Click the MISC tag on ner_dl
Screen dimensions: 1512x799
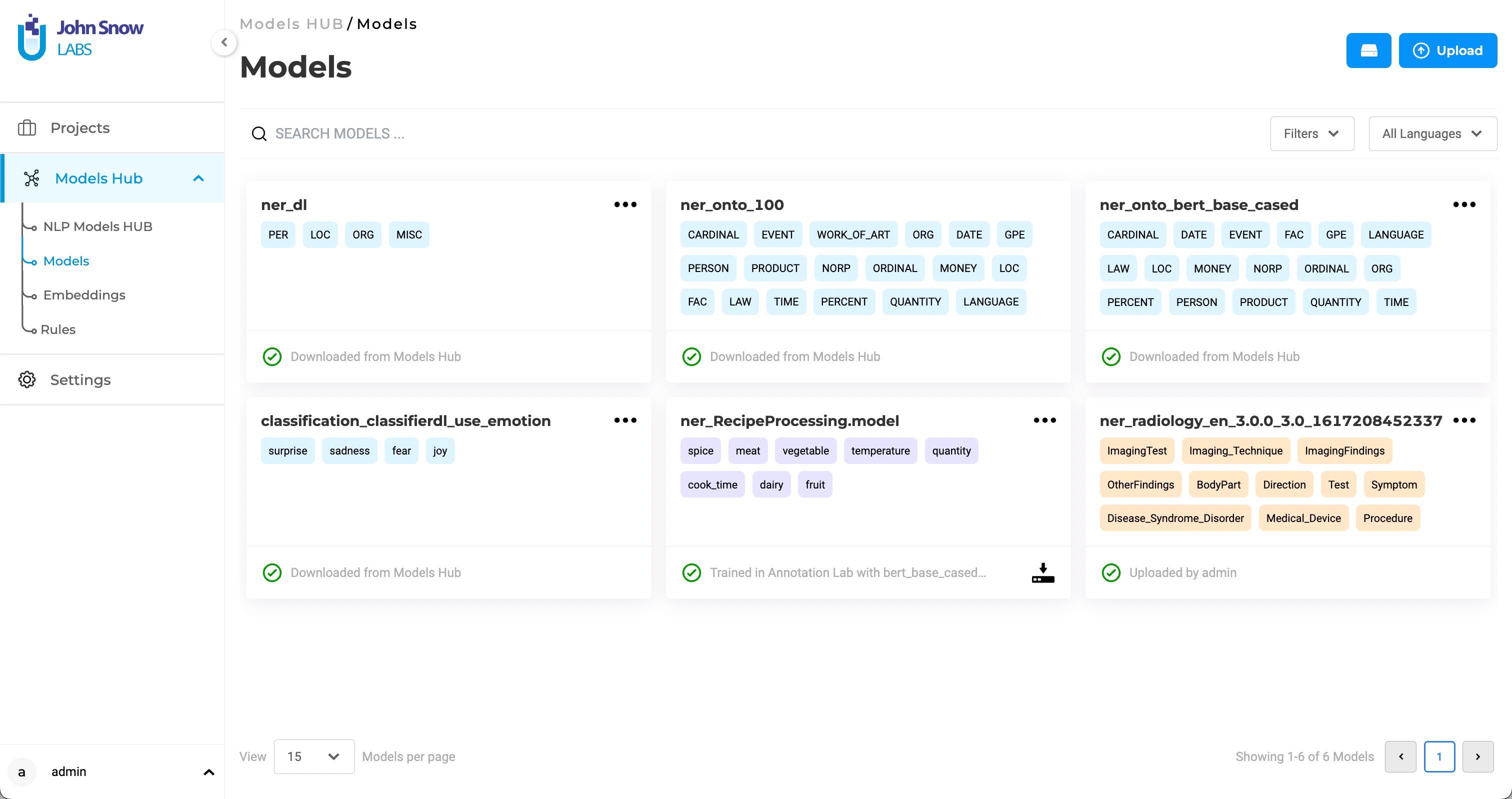coord(409,235)
